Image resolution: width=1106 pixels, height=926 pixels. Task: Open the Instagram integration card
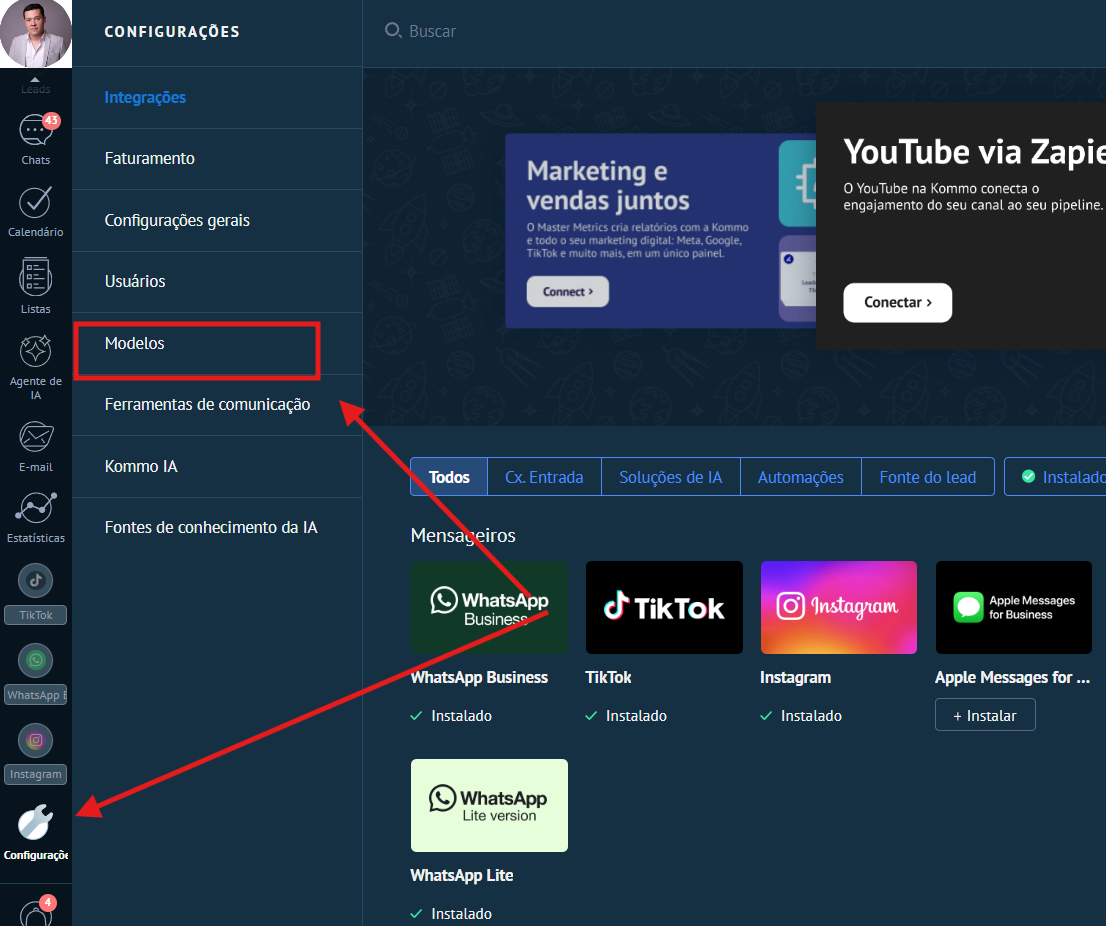tap(839, 607)
